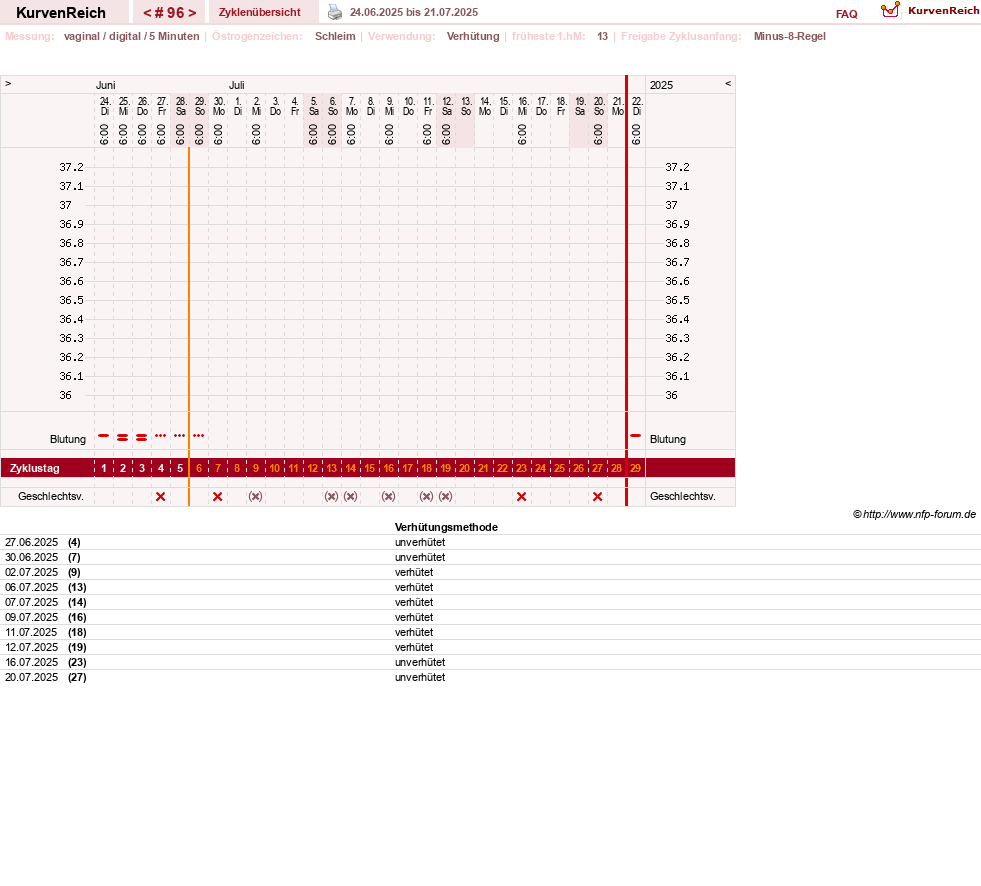Select cycle day 29 in Zyklustag row

pos(636,468)
